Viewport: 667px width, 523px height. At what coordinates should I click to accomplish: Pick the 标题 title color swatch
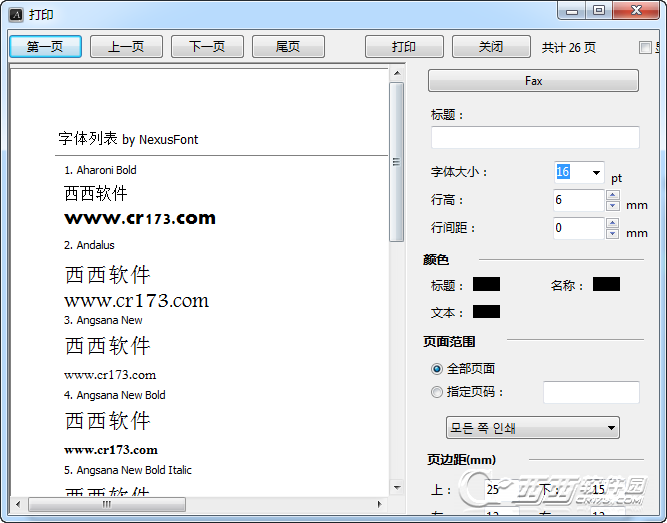486,284
